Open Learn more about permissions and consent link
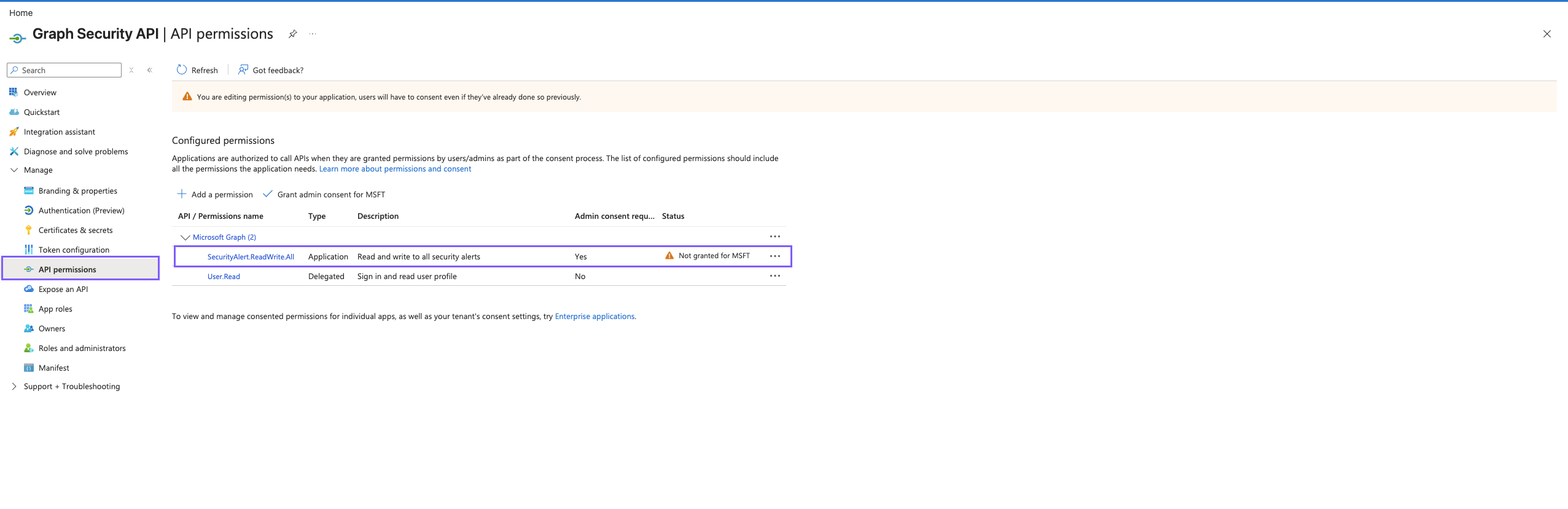1568x509 pixels. 396,169
